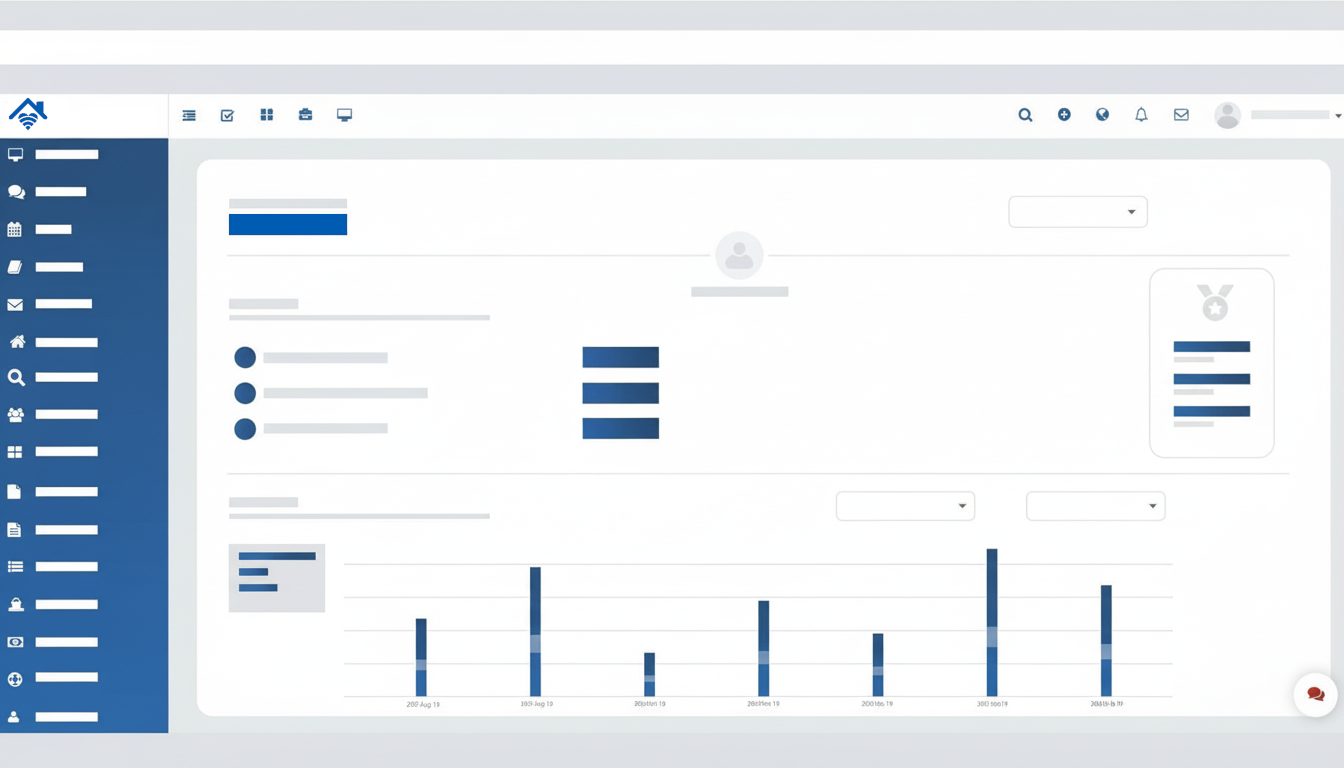Open the left dropdown above the bar chart
The width and height of the screenshot is (1344, 768).
click(905, 506)
